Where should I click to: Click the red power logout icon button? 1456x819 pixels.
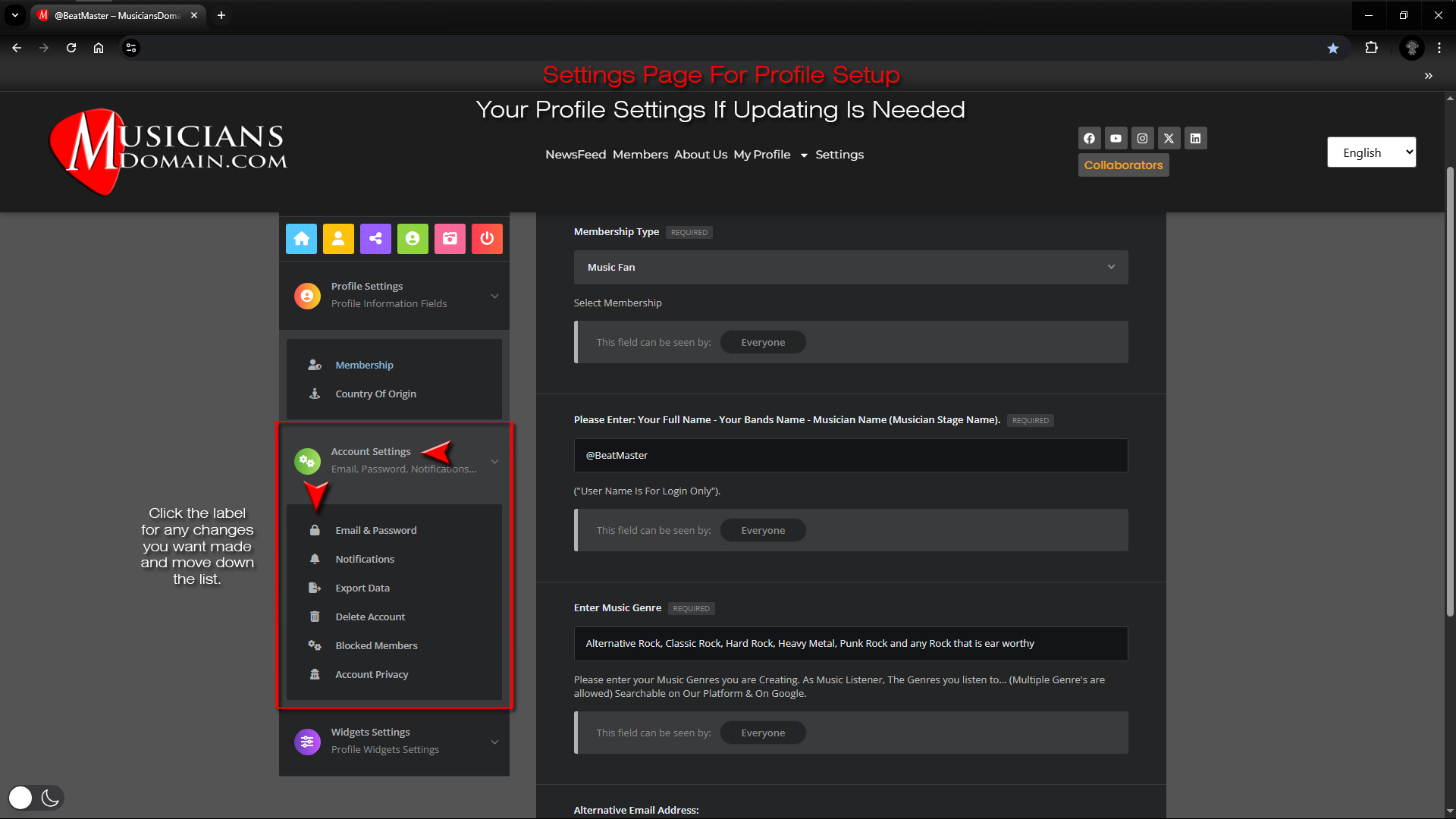pos(487,239)
